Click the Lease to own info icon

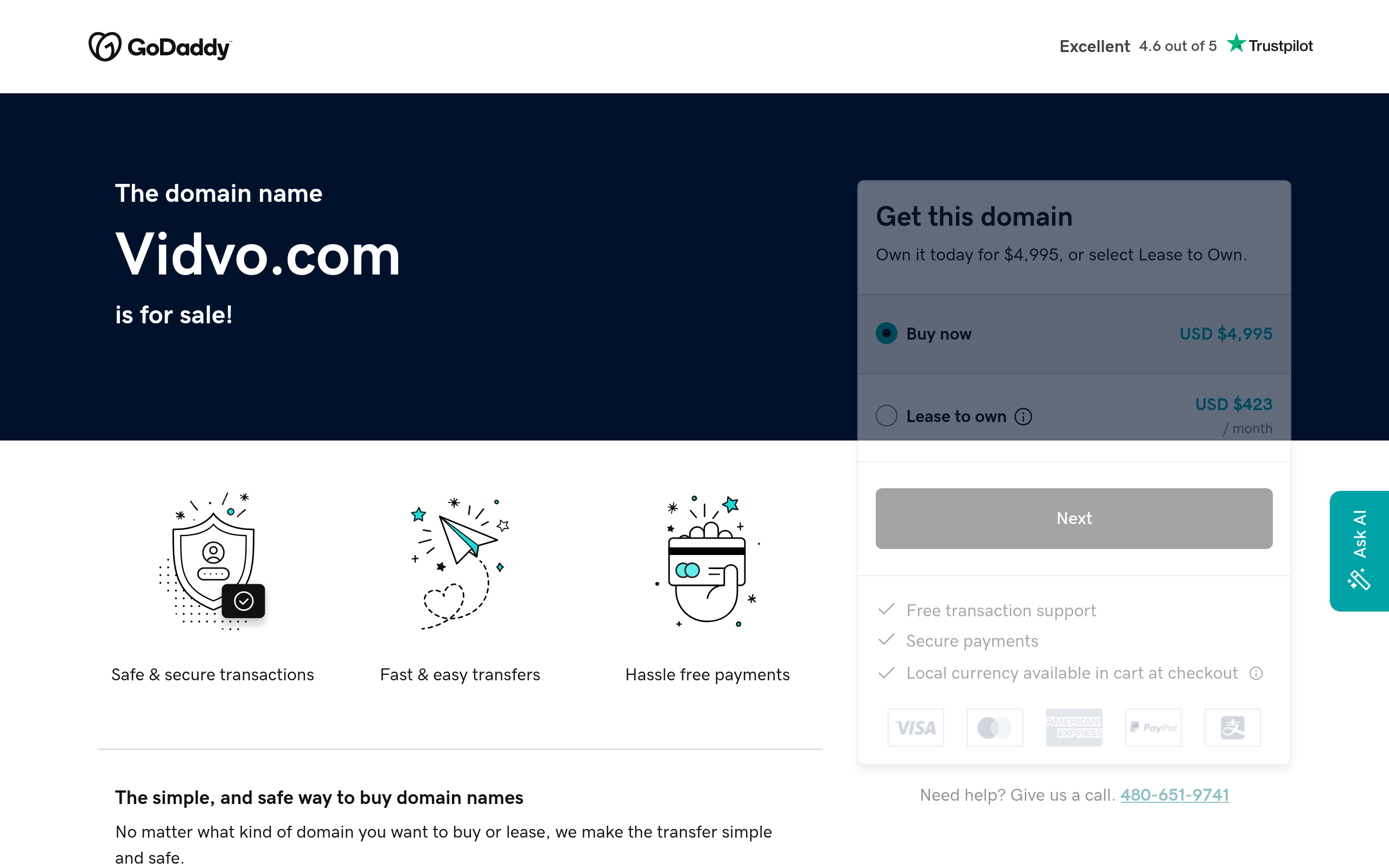pos(1023,416)
